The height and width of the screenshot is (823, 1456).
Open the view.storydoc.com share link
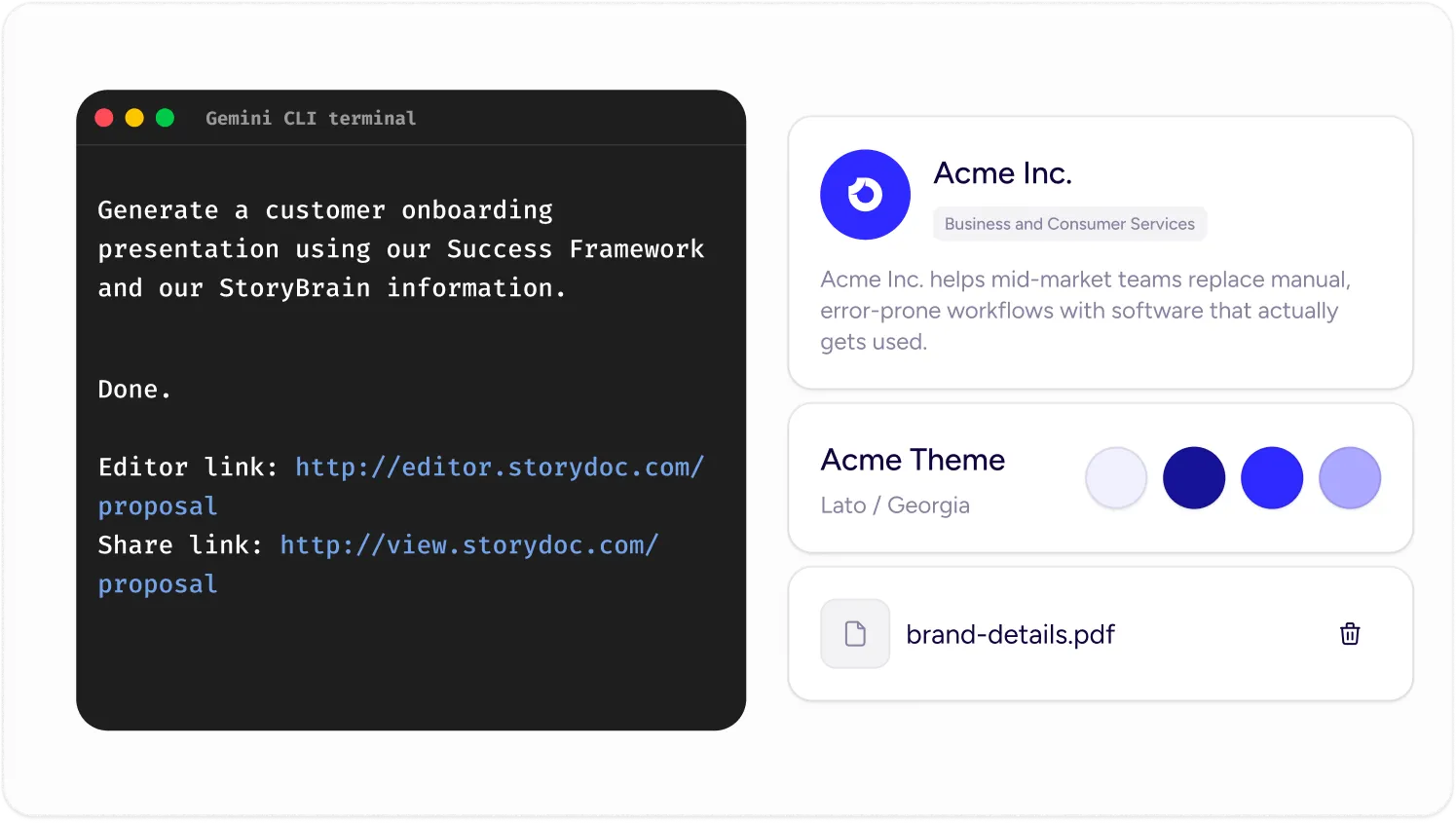tap(379, 565)
